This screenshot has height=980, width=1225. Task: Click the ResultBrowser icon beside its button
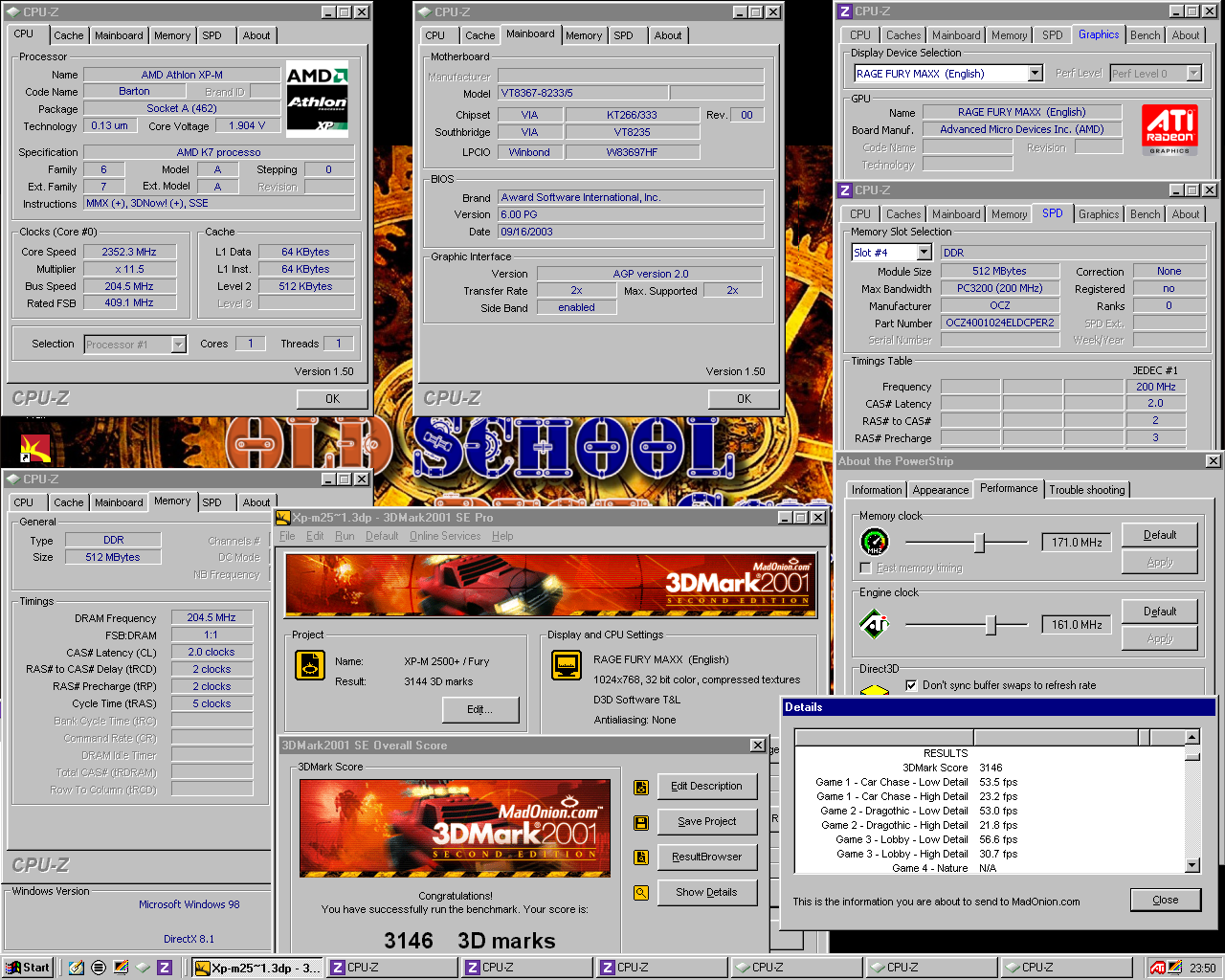(641, 857)
